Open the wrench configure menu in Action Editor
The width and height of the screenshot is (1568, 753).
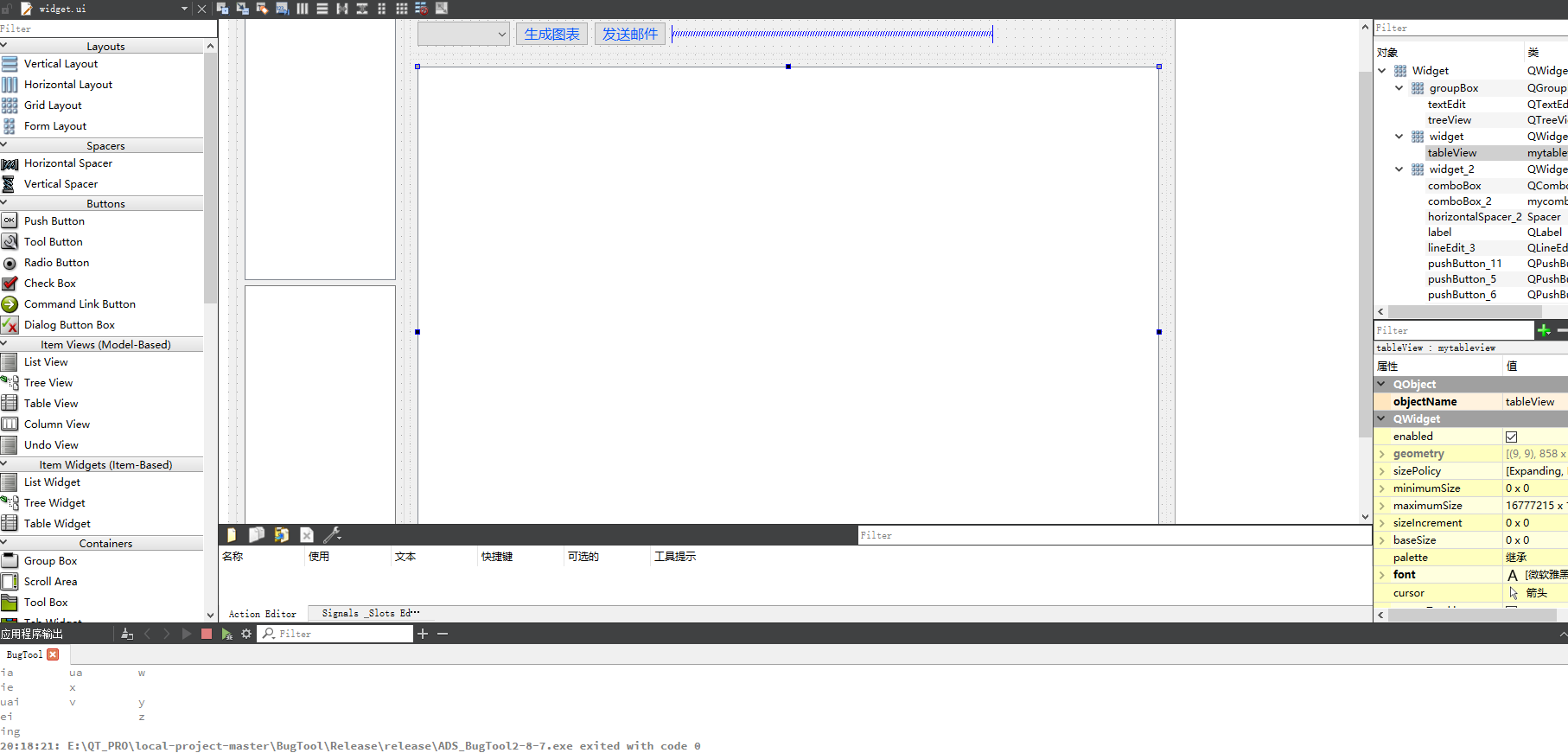332,535
